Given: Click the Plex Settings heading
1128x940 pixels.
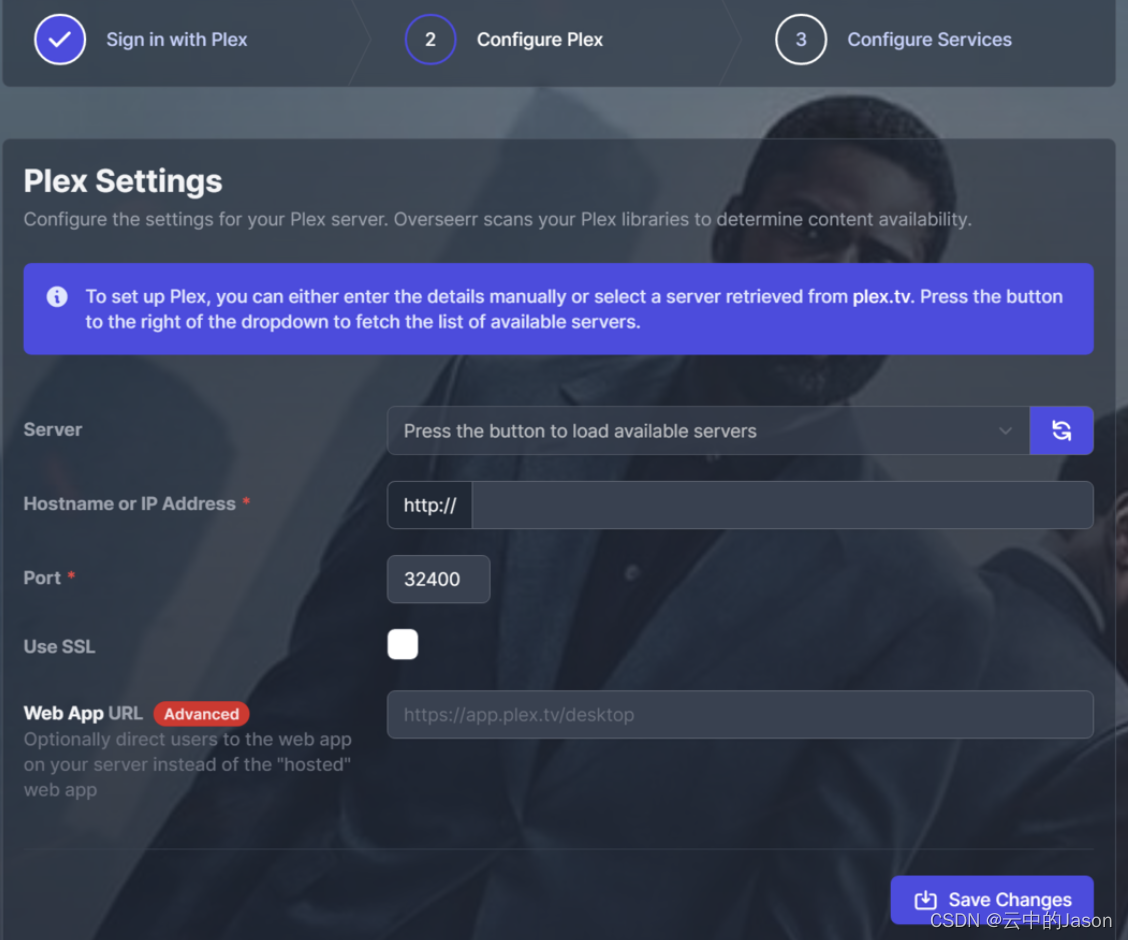Looking at the screenshot, I should pos(123,182).
